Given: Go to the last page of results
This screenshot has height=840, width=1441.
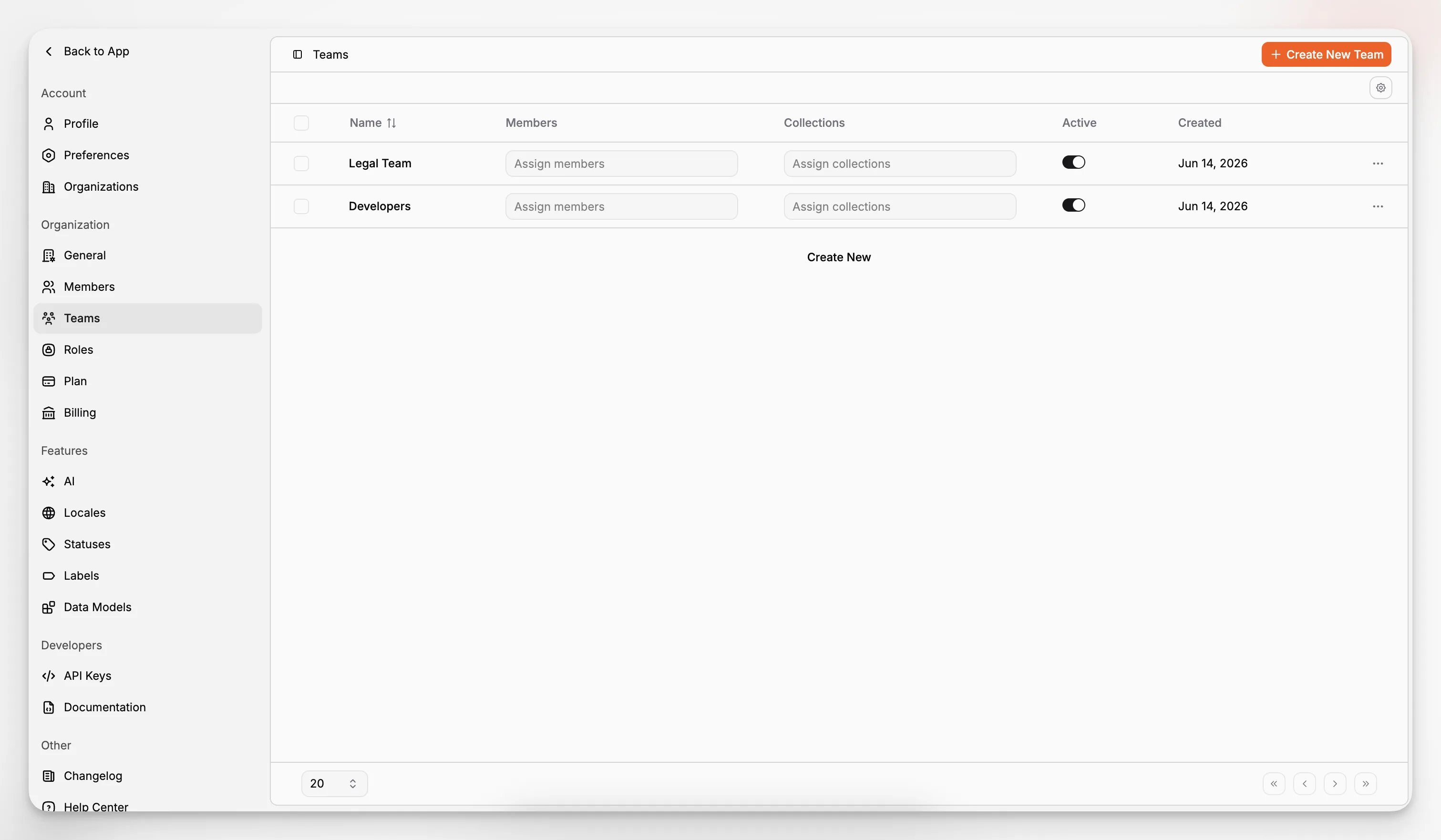Looking at the screenshot, I should coord(1366,783).
